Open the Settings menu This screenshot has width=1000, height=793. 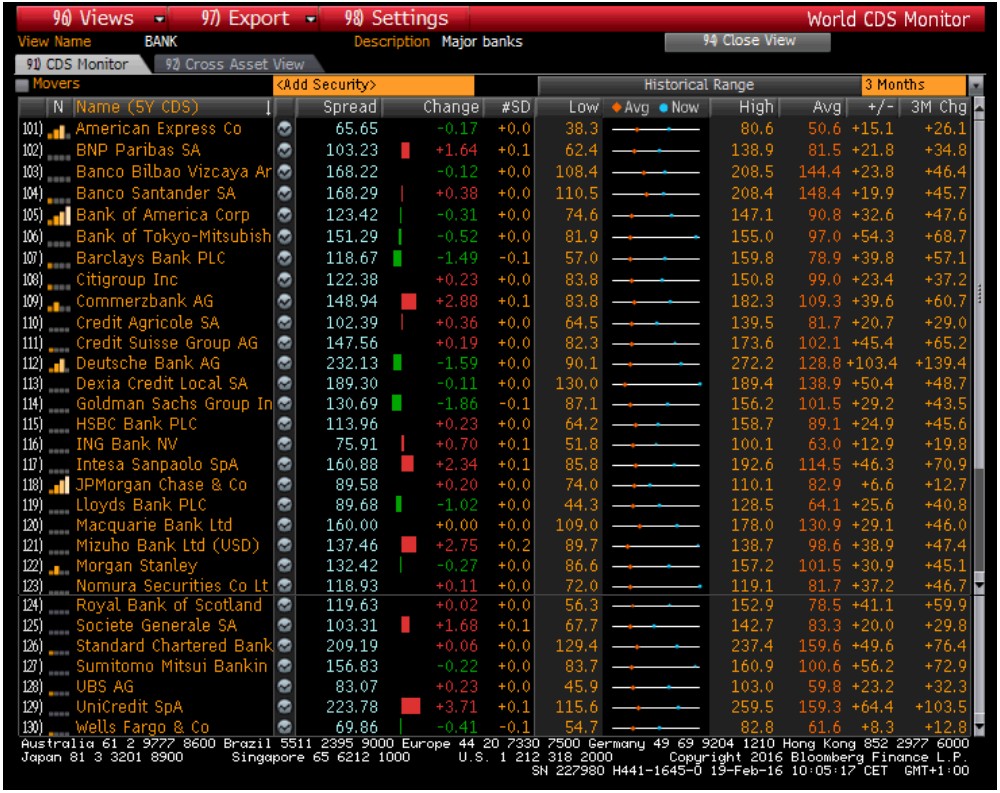396,19
